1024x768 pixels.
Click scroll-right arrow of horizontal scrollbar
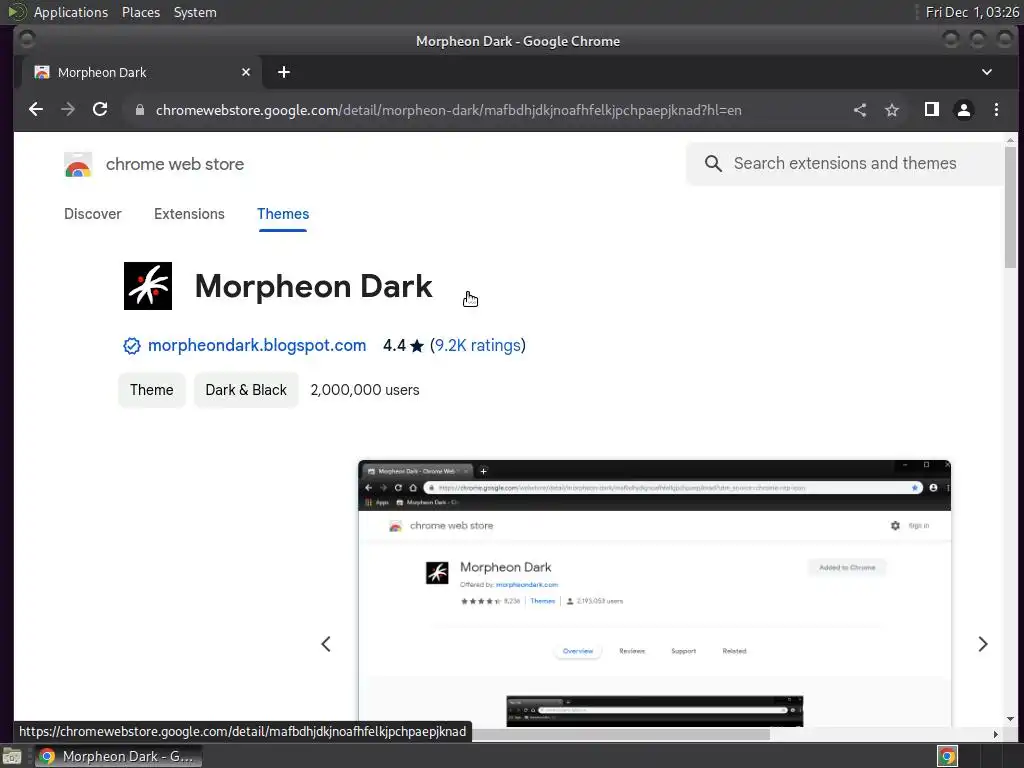tap(995, 734)
